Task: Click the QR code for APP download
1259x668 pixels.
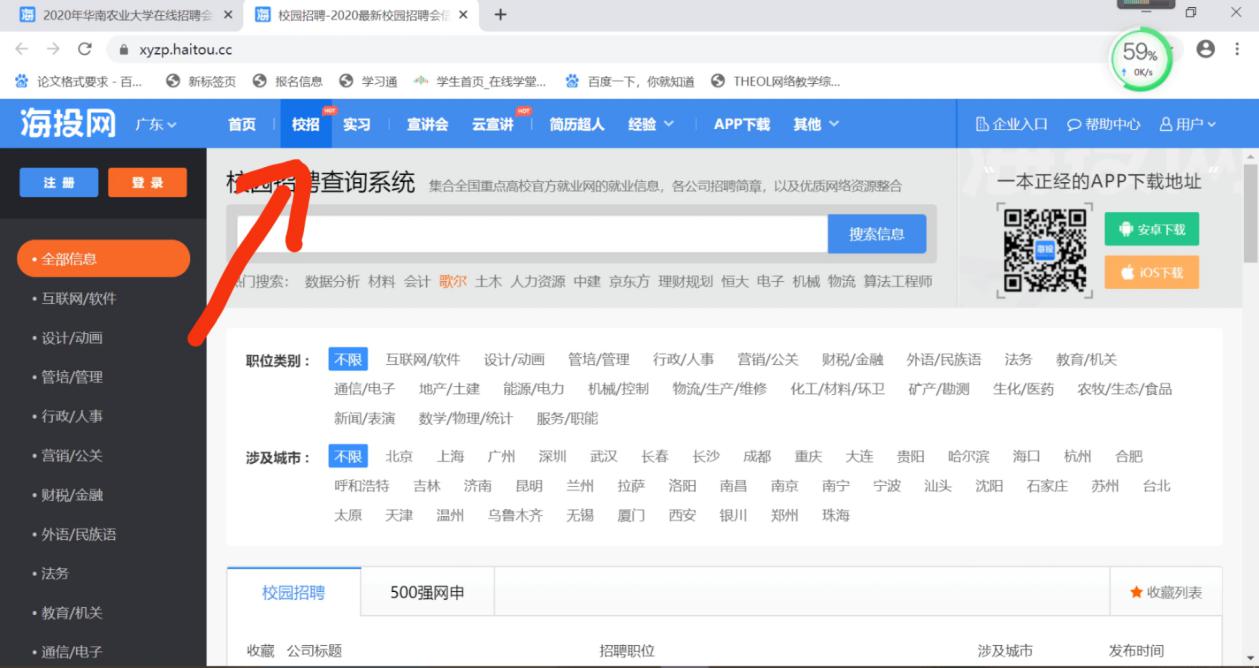Action: [1044, 249]
